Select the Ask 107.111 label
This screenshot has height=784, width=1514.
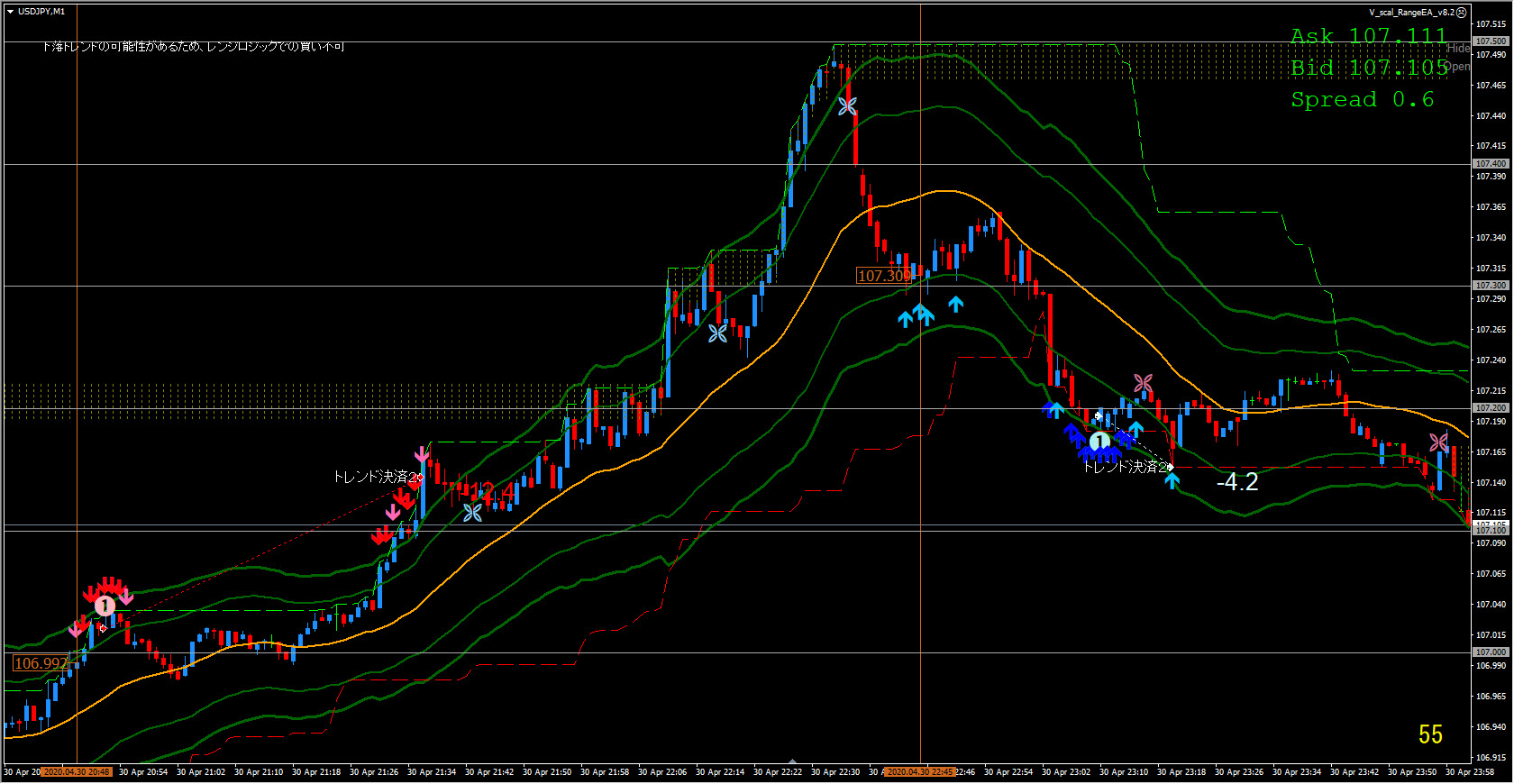tap(1368, 36)
